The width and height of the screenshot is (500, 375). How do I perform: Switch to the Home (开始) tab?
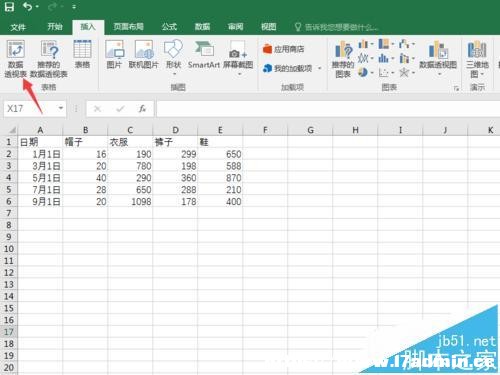click(55, 27)
